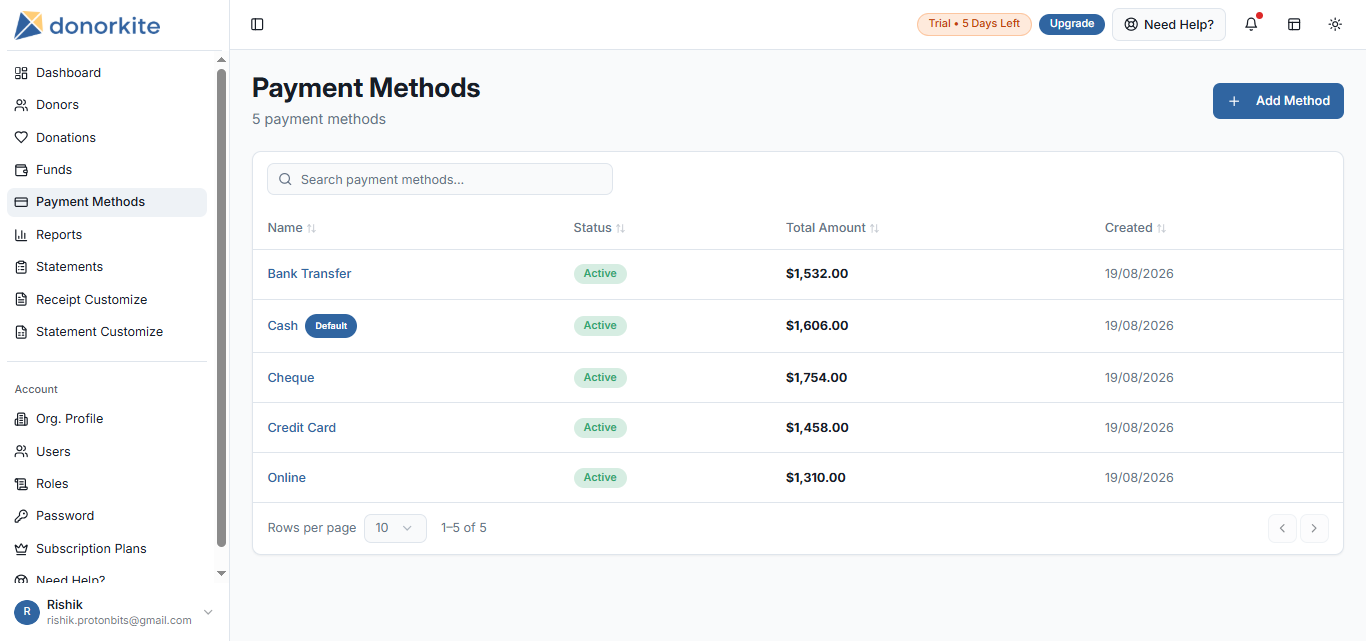Click the Default badge next to Cash
Viewport: 1366px width, 641px height.
331,326
